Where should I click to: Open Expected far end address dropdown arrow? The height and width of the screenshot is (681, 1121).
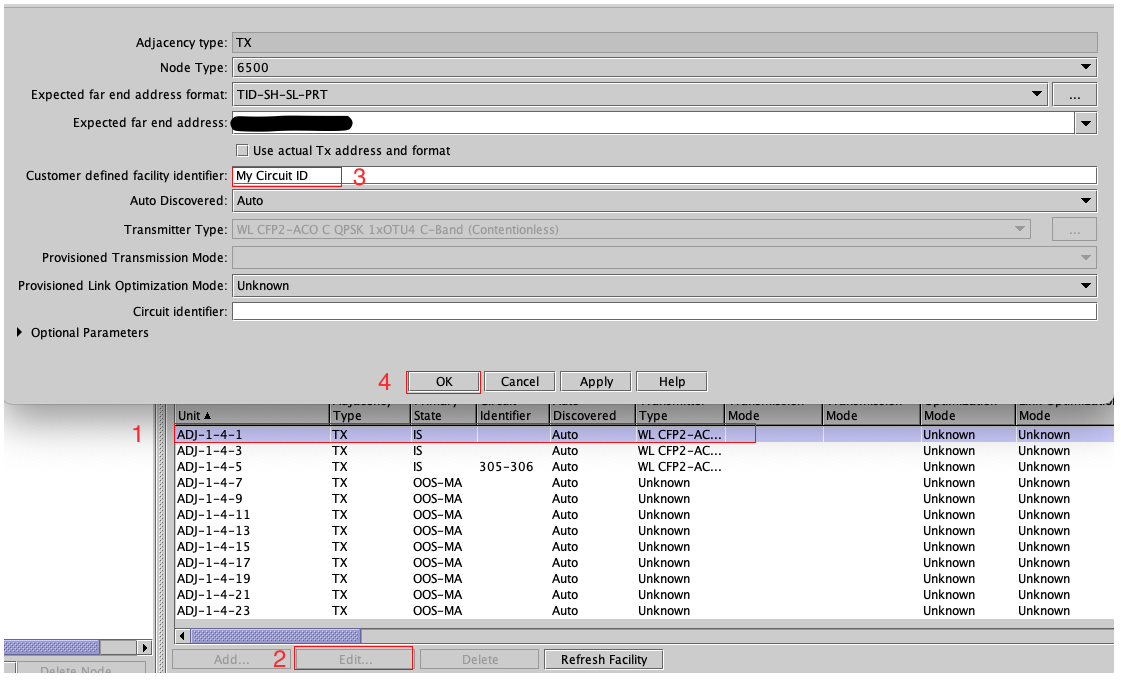click(1085, 123)
